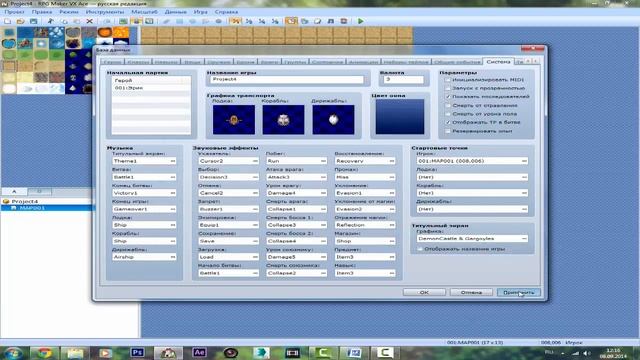640x360 pixels.
Task: Open the Resource Manager toolbar icon
Action: pos(304,21)
